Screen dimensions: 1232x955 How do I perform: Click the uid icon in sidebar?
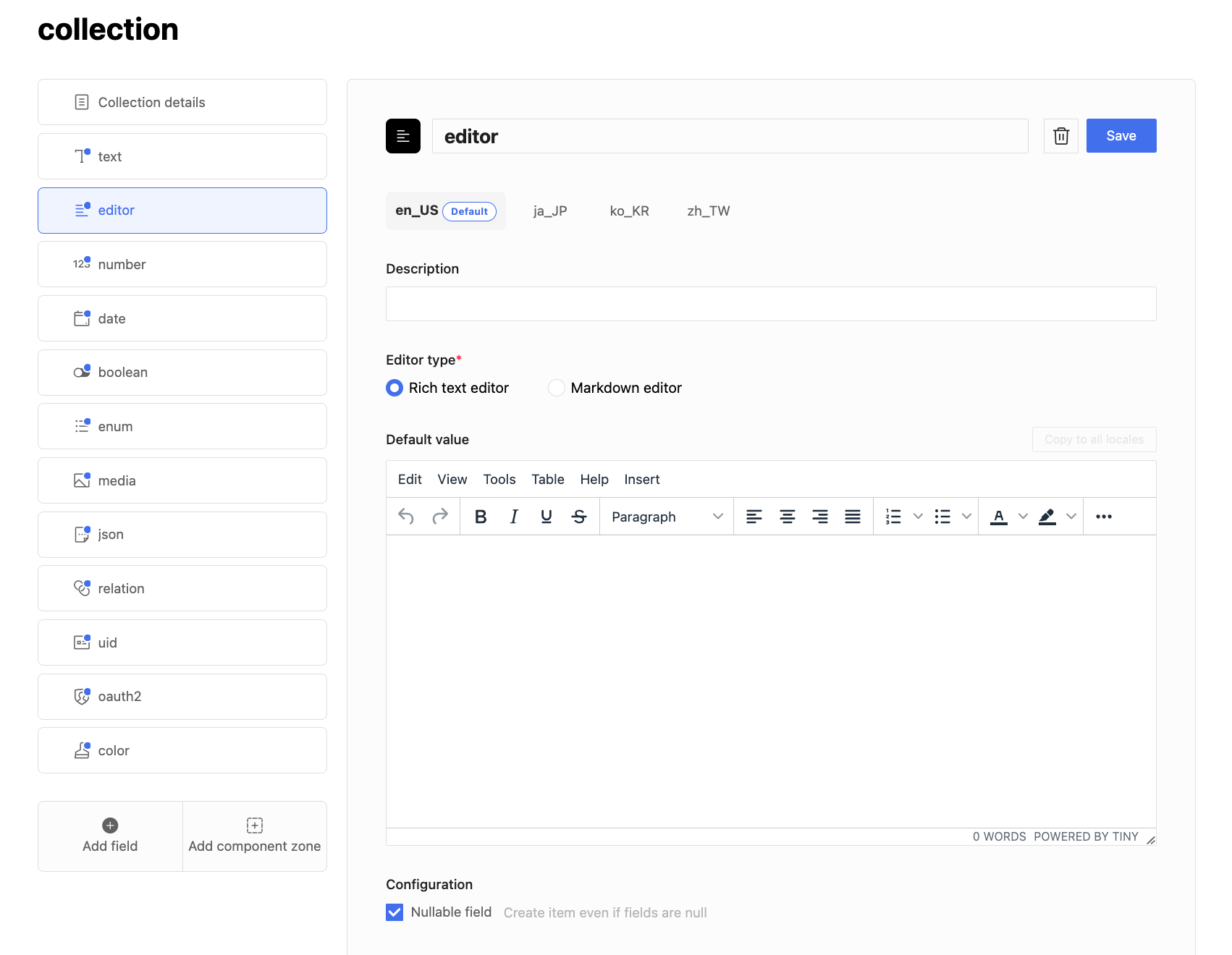click(82, 642)
